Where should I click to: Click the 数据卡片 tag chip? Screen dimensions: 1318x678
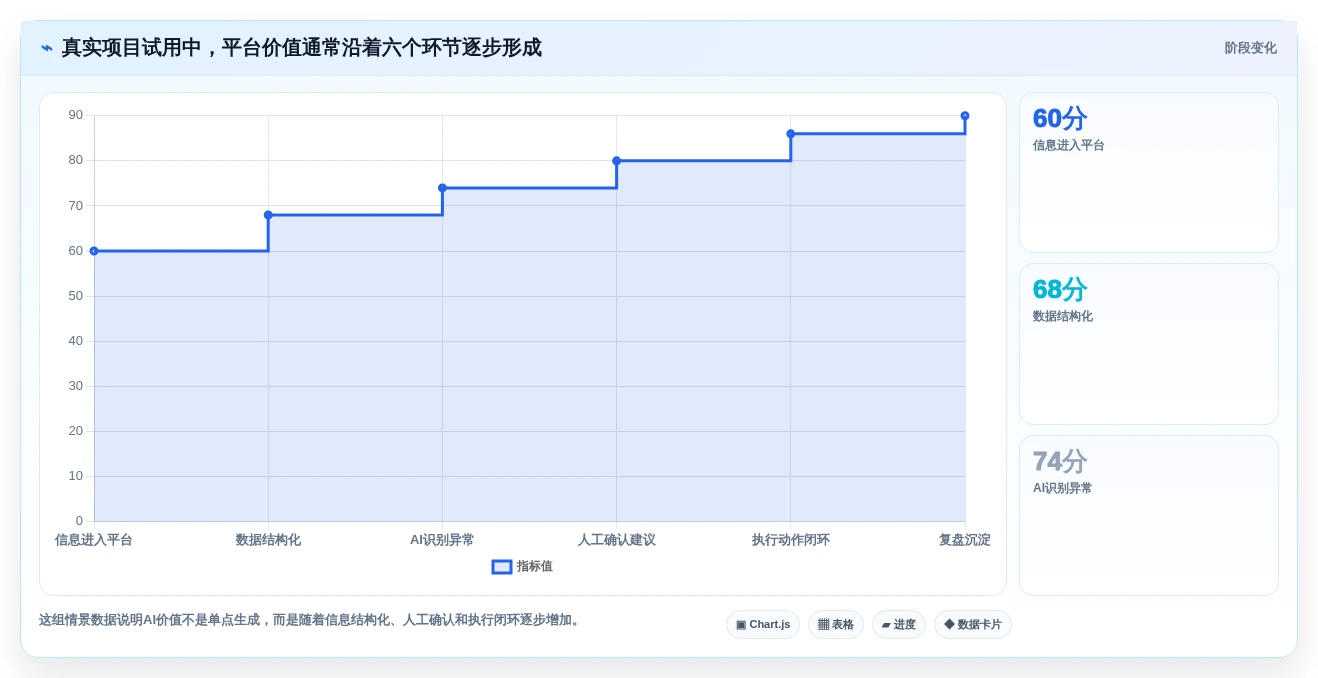973,625
